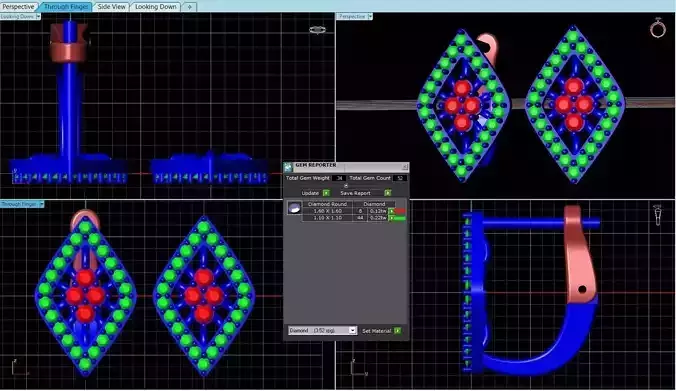Click the green swatch for 1.10 gems

400,218
